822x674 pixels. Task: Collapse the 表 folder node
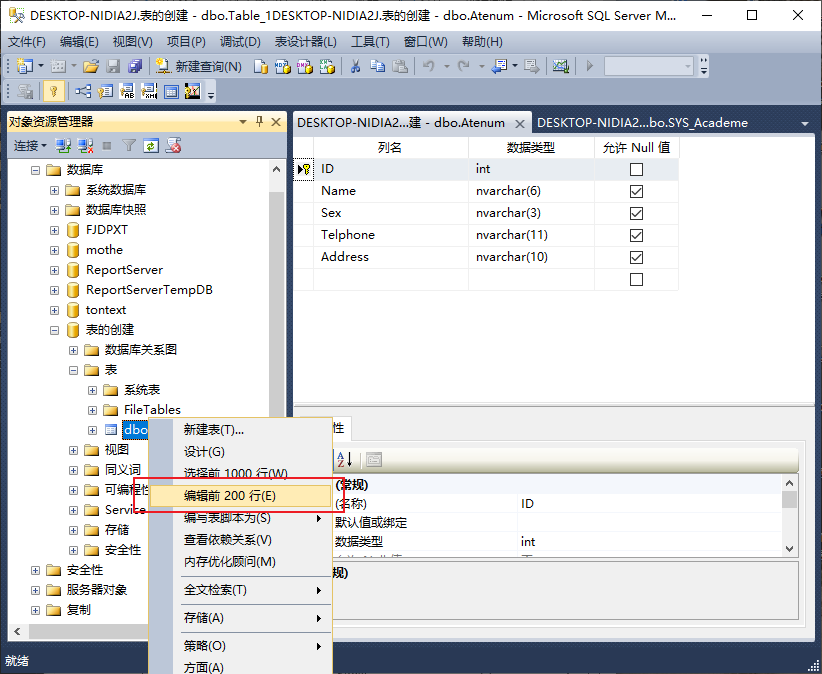73,370
